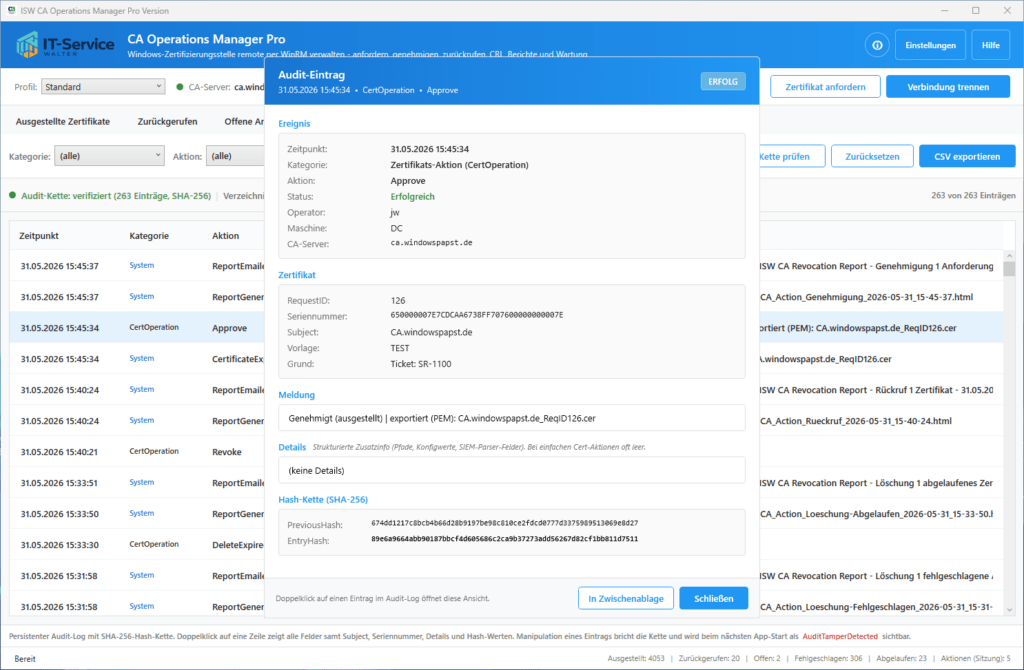Click Verbindung trennen button
Image resolution: width=1024 pixels, height=670 pixels.
pyautogui.click(x=948, y=87)
